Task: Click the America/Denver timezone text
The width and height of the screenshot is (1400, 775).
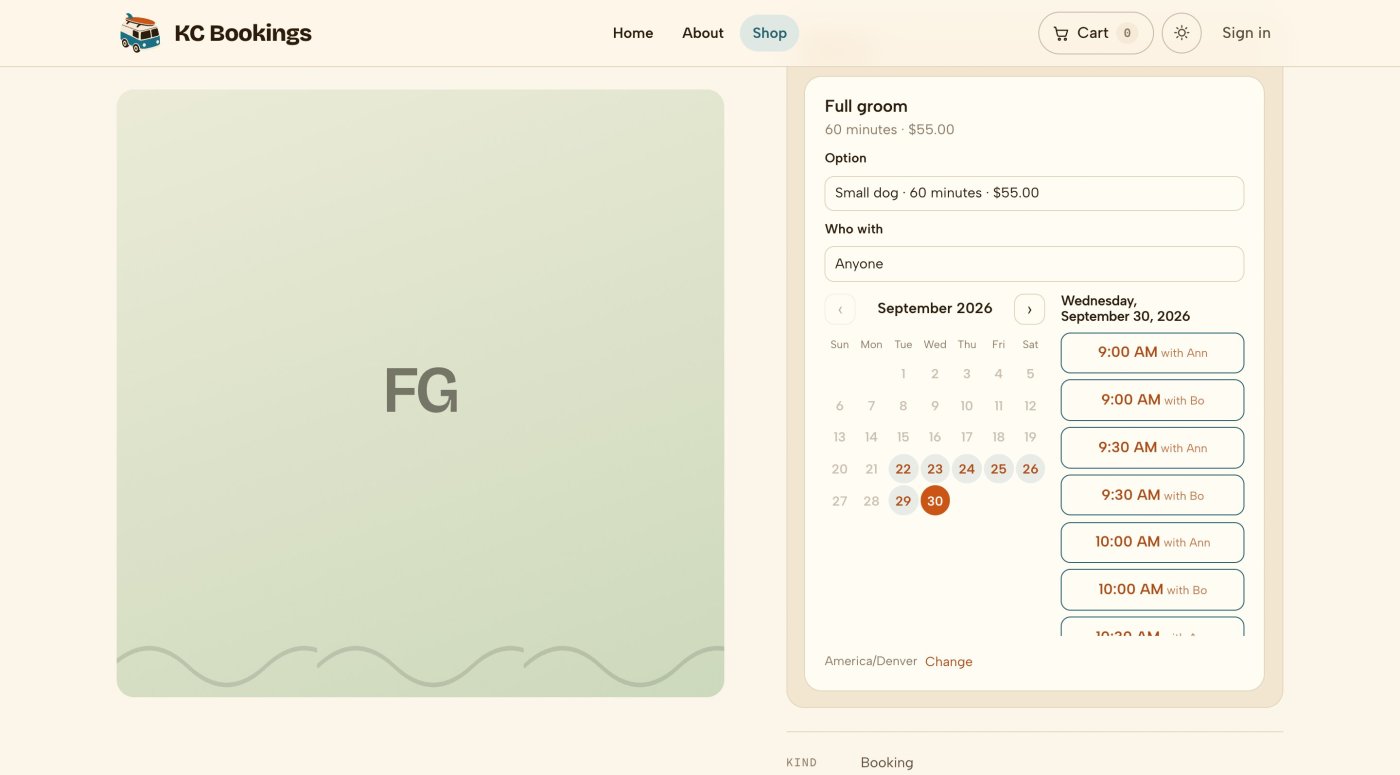Action: click(x=871, y=661)
